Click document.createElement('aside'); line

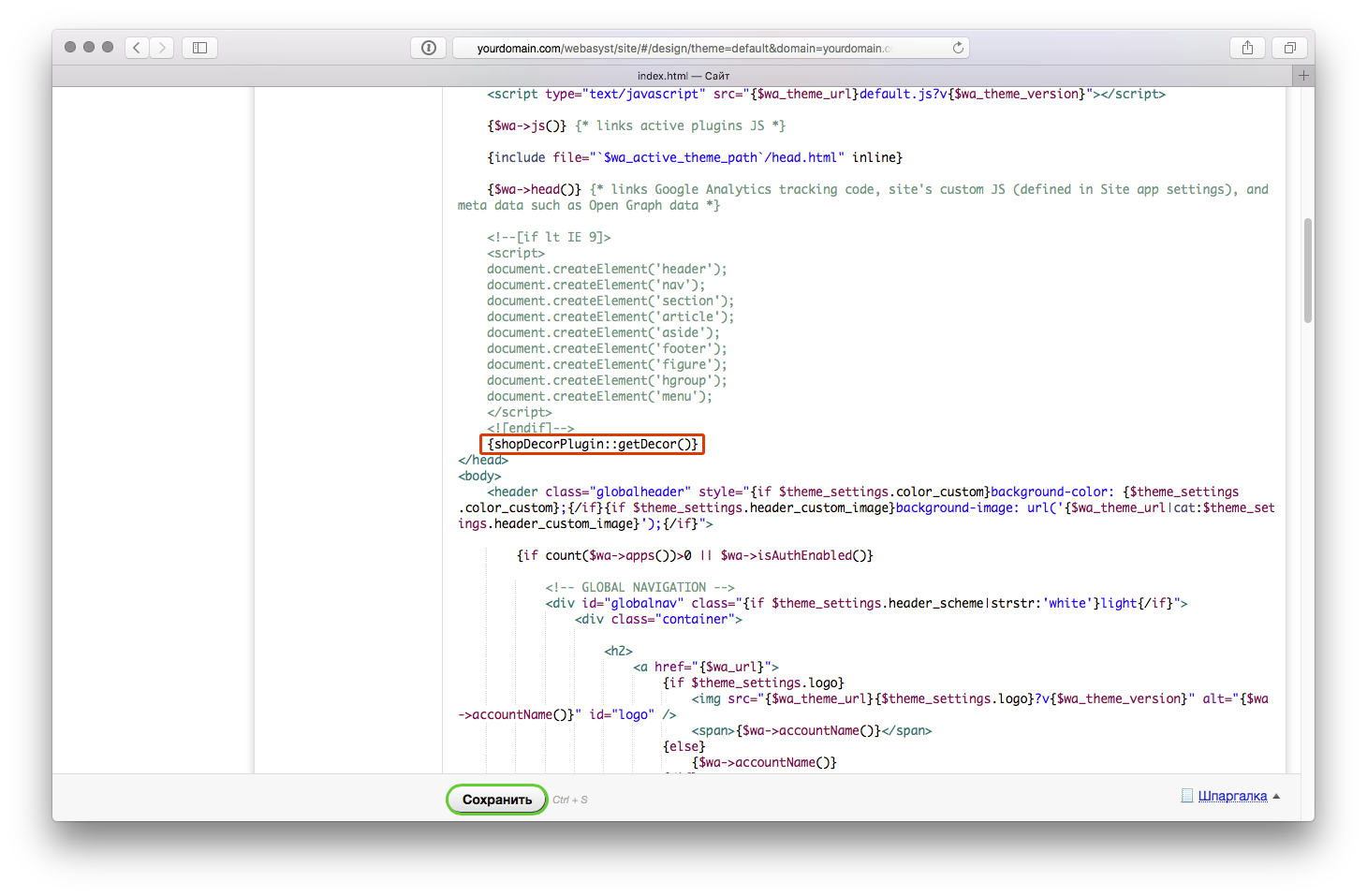coord(603,332)
